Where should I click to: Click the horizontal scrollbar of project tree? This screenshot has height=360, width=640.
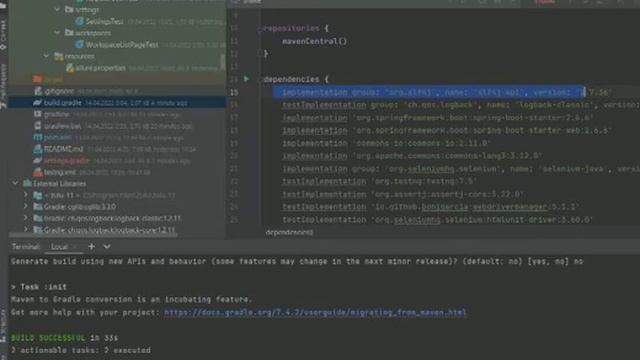click(93, 236)
